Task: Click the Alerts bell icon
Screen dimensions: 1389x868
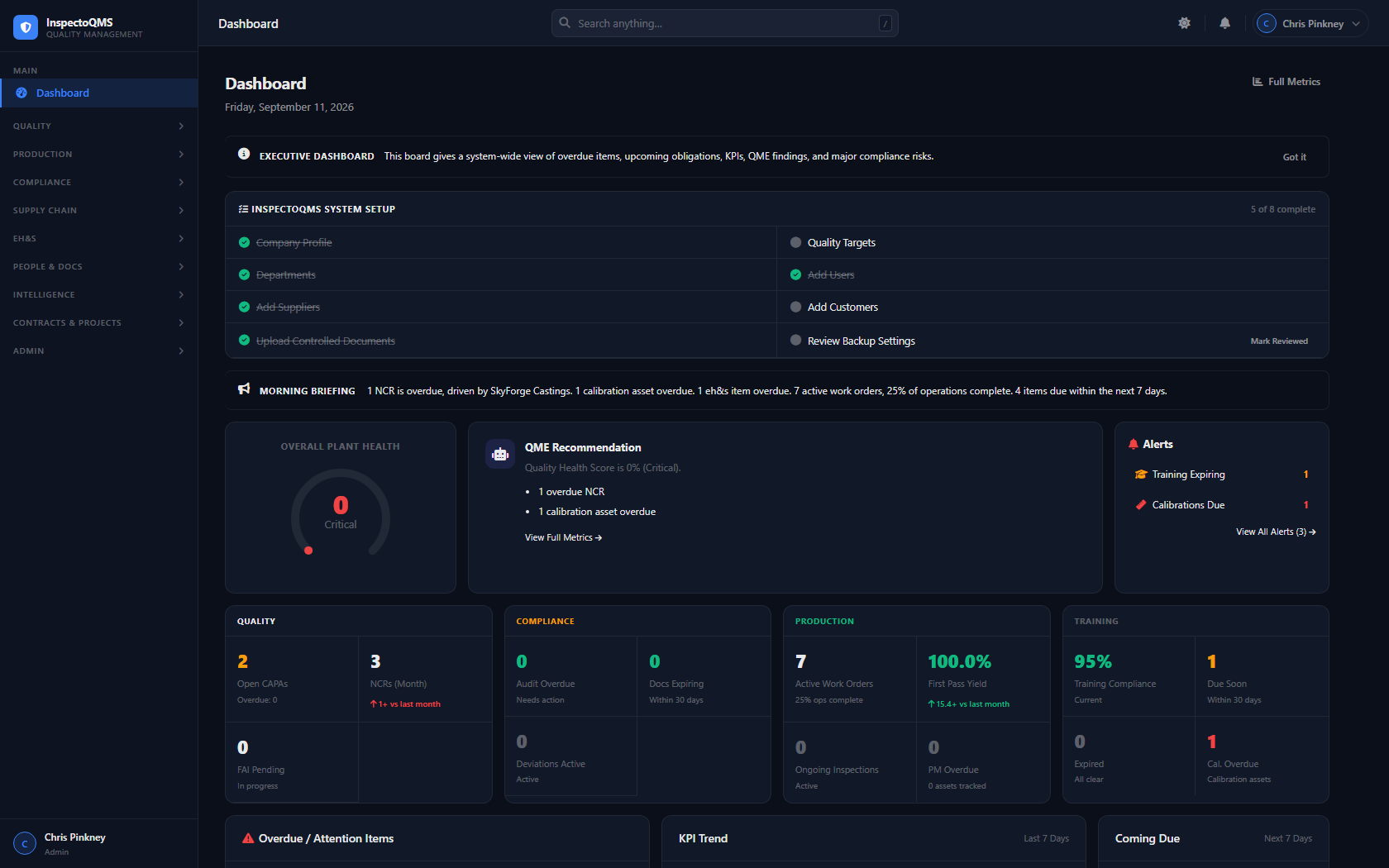Action: (1134, 444)
